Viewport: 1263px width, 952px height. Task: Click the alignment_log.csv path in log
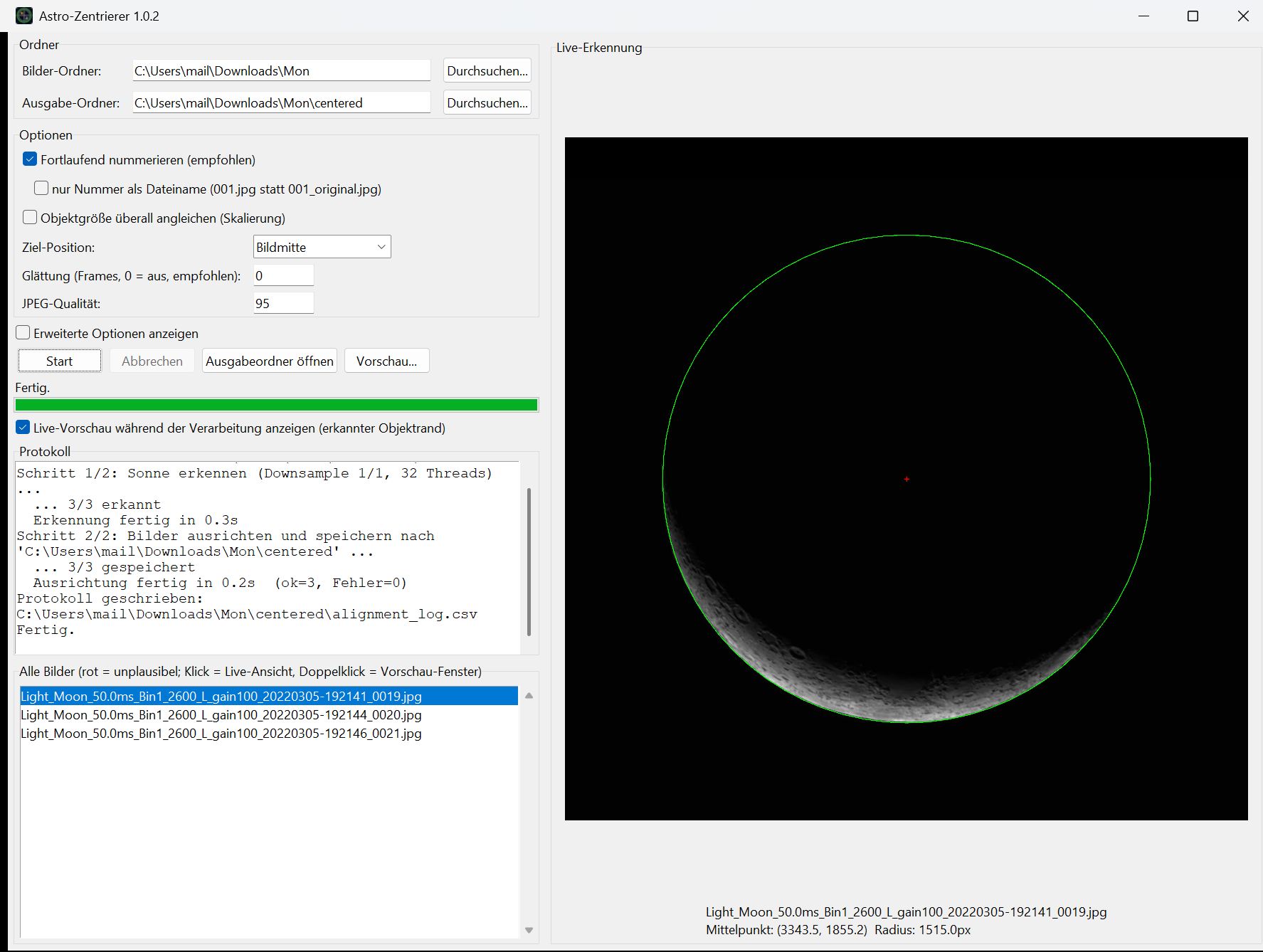coord(247,614)
